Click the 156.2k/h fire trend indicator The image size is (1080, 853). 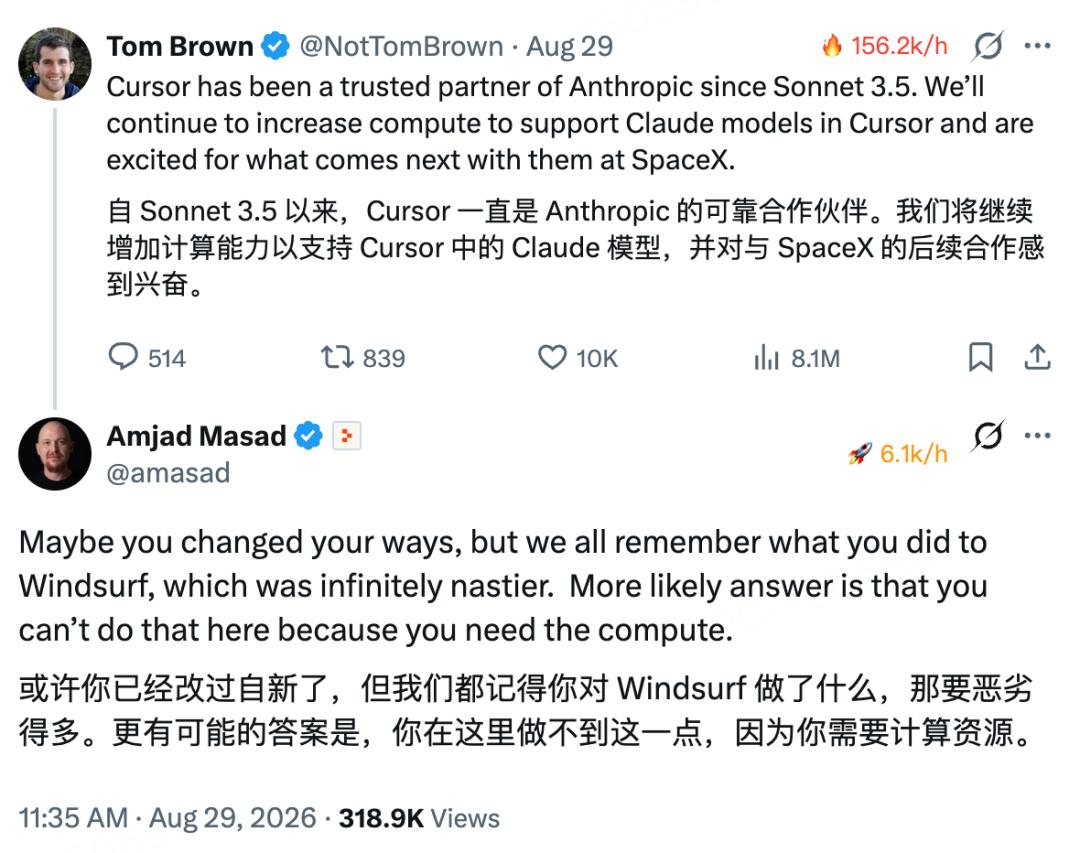885,46
